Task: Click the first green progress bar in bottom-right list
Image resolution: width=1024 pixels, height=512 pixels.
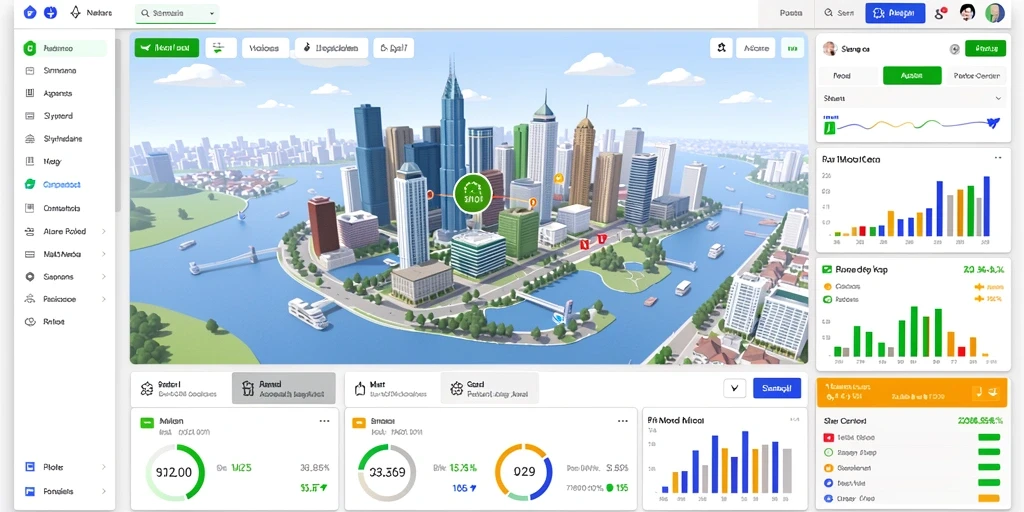Action: click(989, 437)
